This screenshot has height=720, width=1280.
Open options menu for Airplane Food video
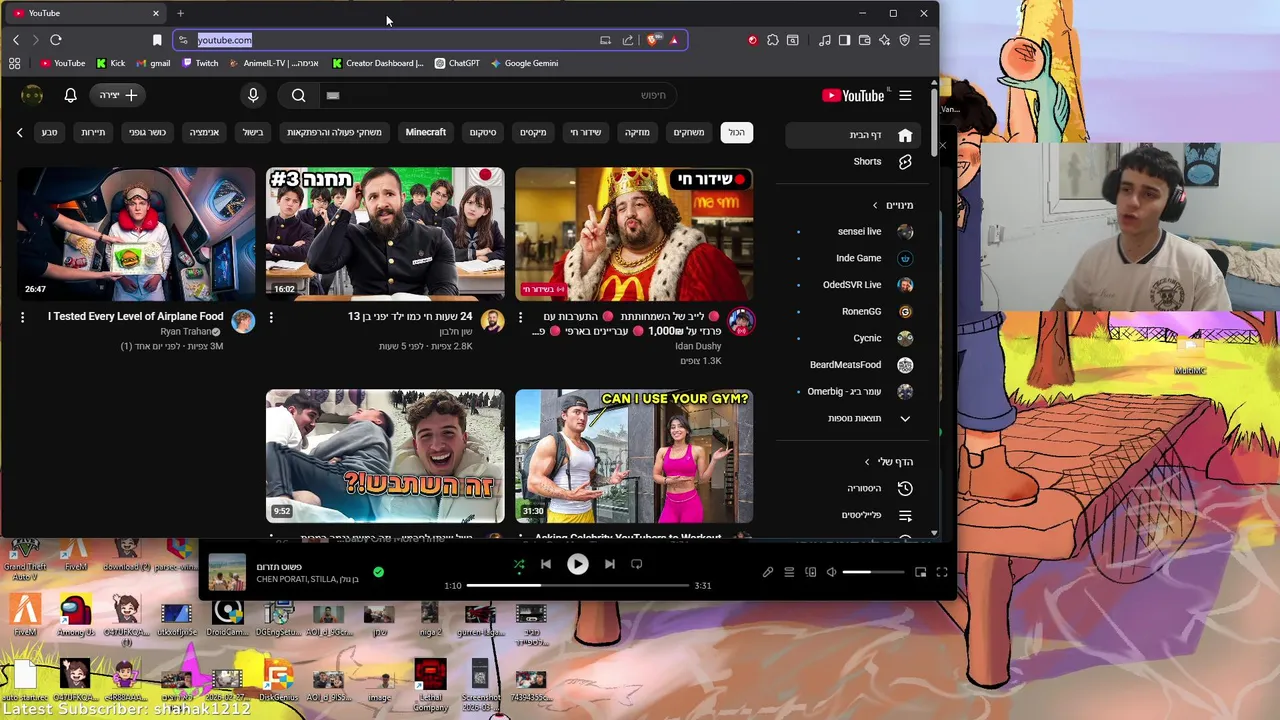click(x=22, y=317)
